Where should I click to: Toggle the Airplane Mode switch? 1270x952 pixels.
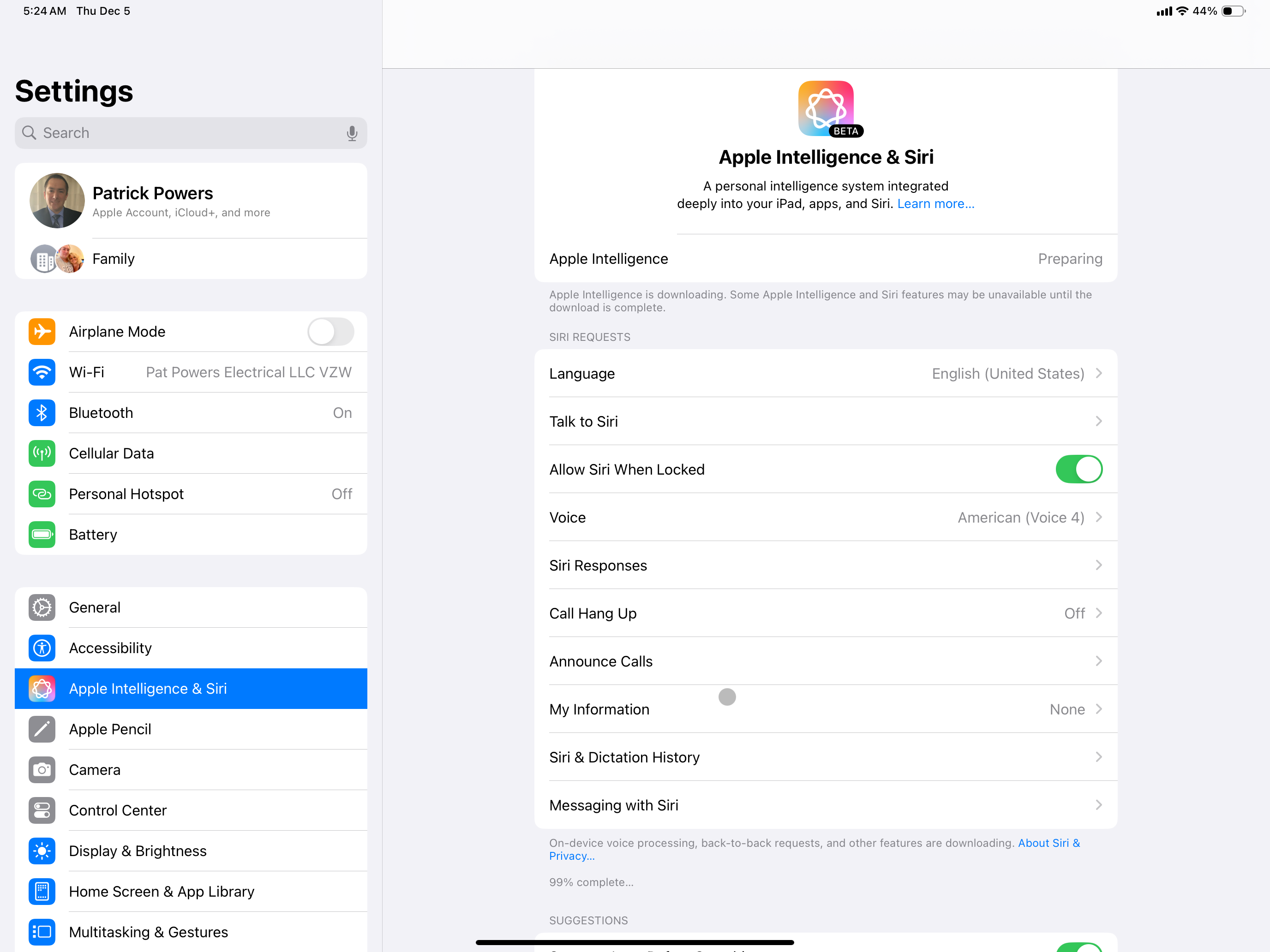coord(331,332)
